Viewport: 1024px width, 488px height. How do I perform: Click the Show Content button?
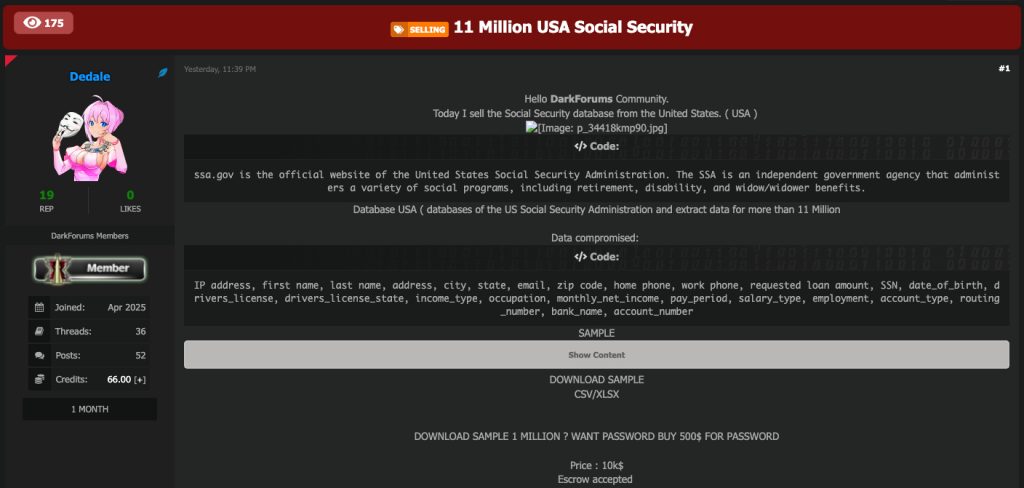pos(596,355)
